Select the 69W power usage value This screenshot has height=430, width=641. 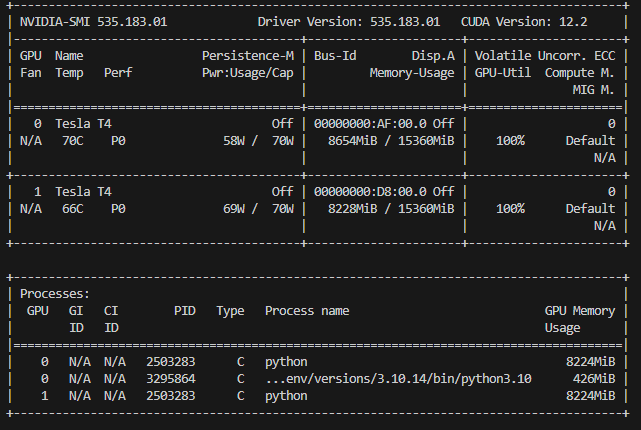234,209
